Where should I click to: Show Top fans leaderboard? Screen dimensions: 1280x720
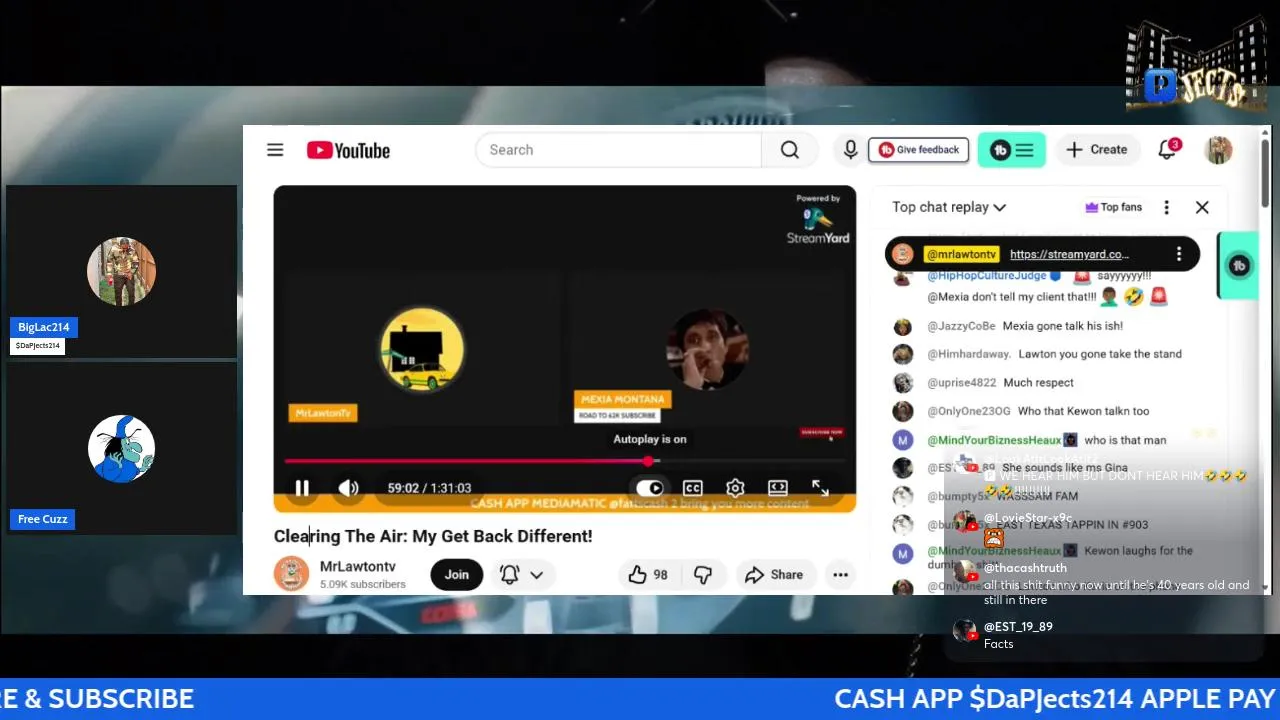[x=1113, y=207]
